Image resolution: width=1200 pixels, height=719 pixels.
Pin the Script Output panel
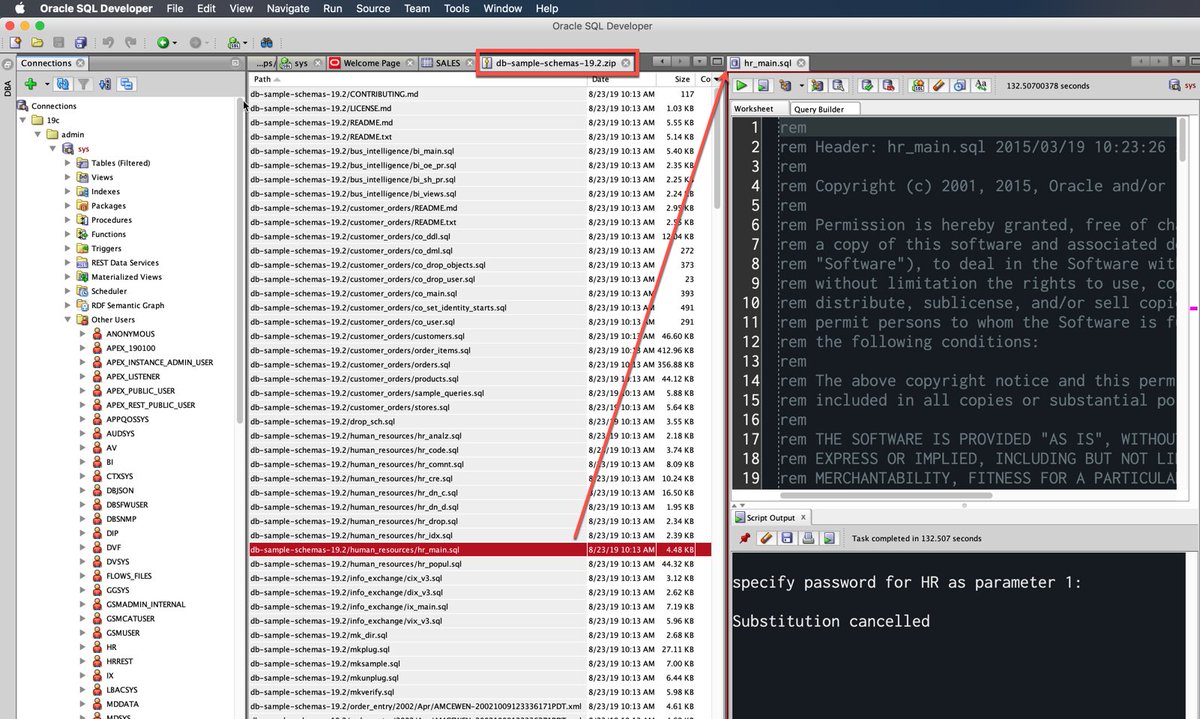(745, 538)
